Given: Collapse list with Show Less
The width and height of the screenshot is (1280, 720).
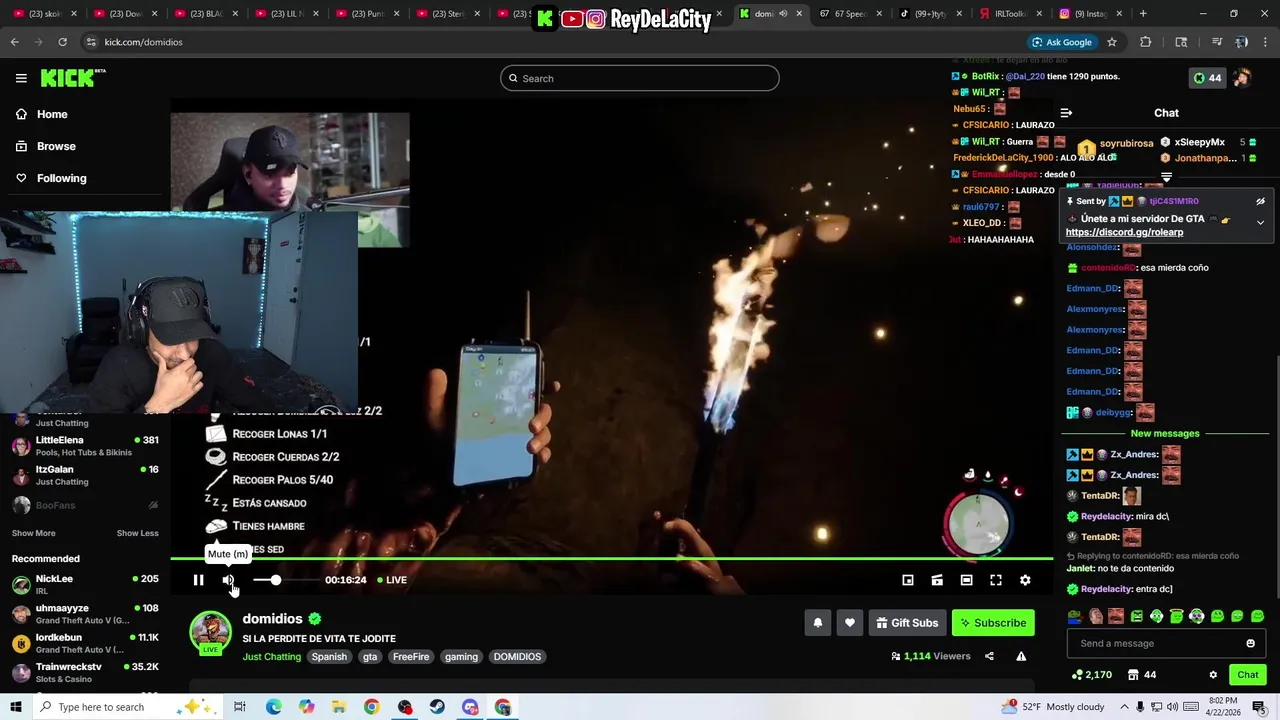Looking at the screenshot, I should click(x=137, y=533).
